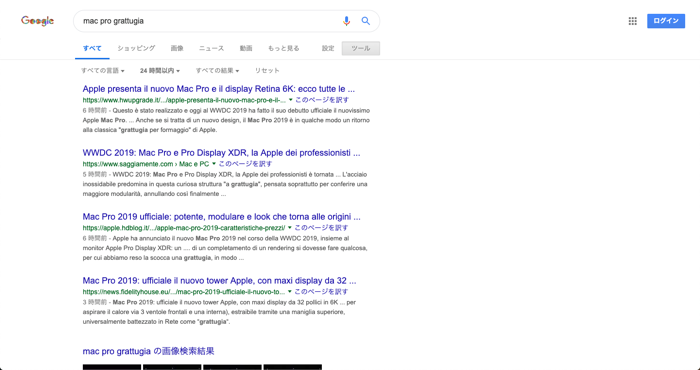Open result 'Mac Pro 2019 ufficiale: potente, modulare'
Screen dimensions: 700x370
tap(221, 217)
